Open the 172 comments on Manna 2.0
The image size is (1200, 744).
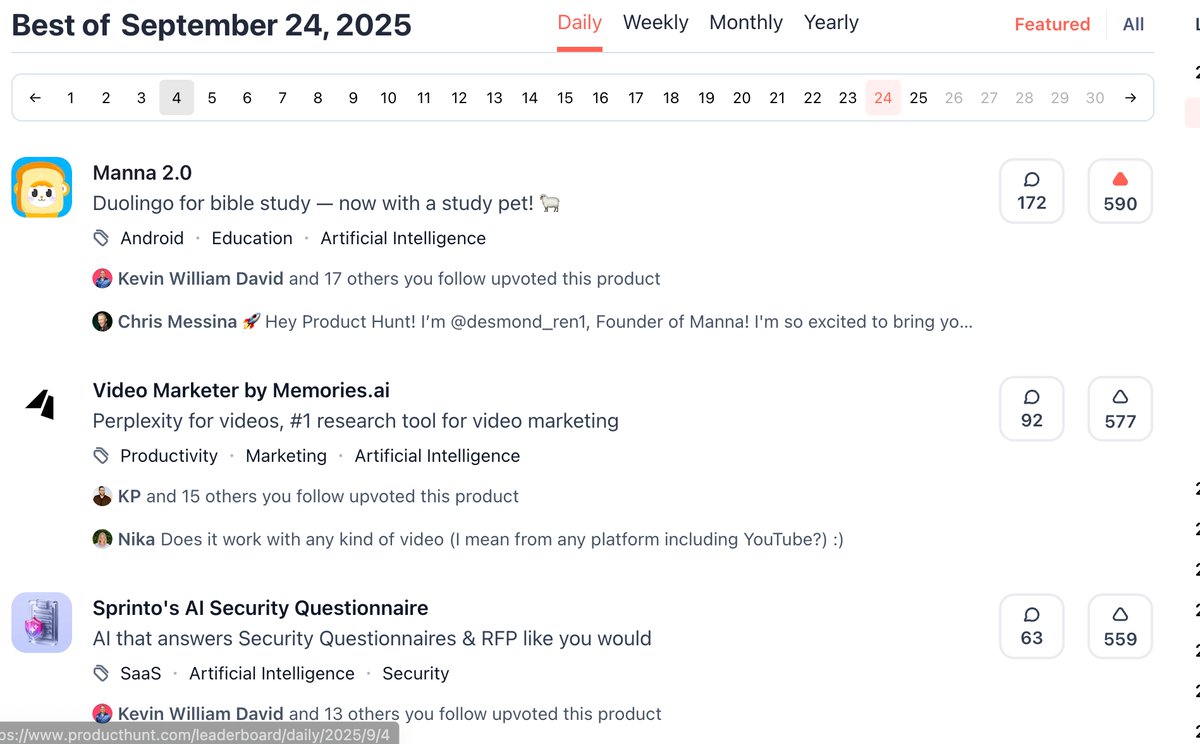[x=1032, y=191]
